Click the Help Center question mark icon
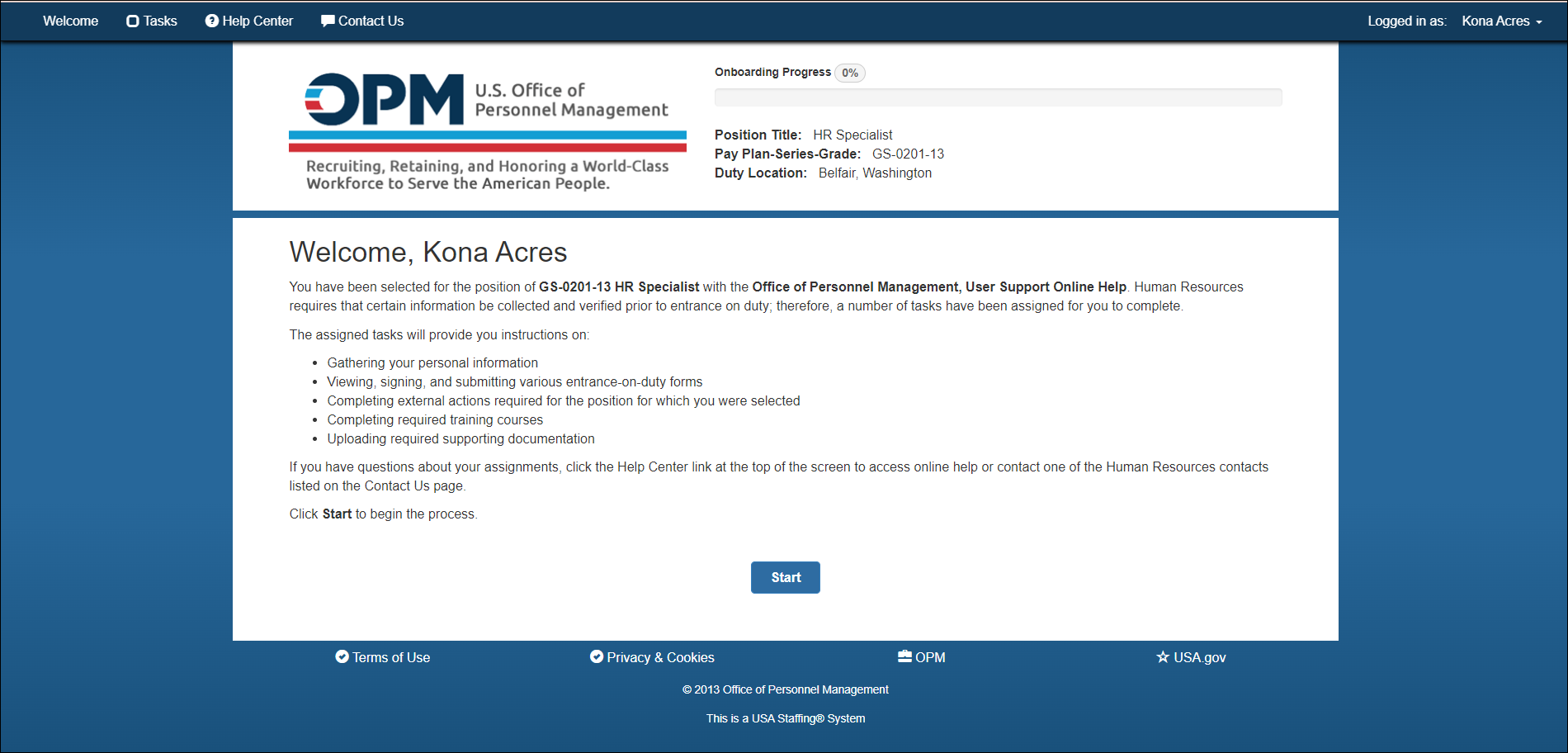Viewport: 1568px width, 753px height. coord(212,21)
